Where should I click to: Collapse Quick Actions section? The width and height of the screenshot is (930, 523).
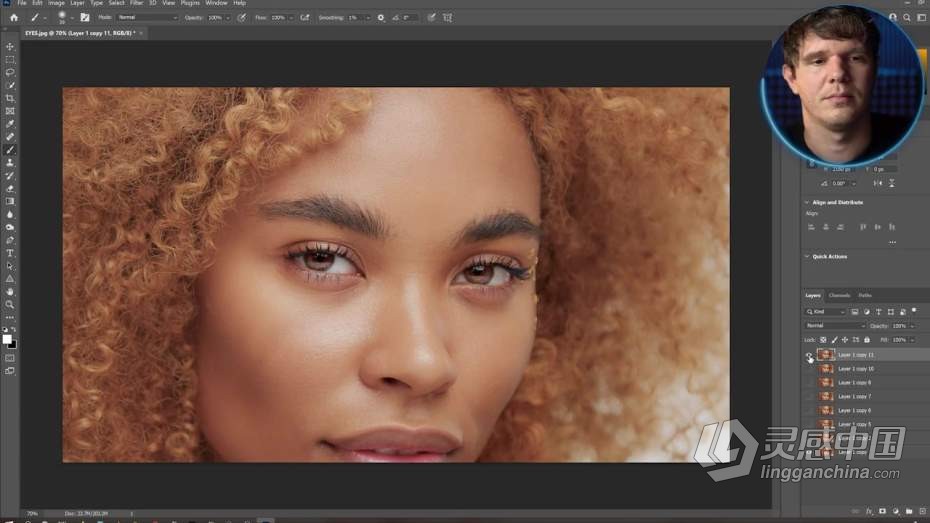tap(807, 257)
